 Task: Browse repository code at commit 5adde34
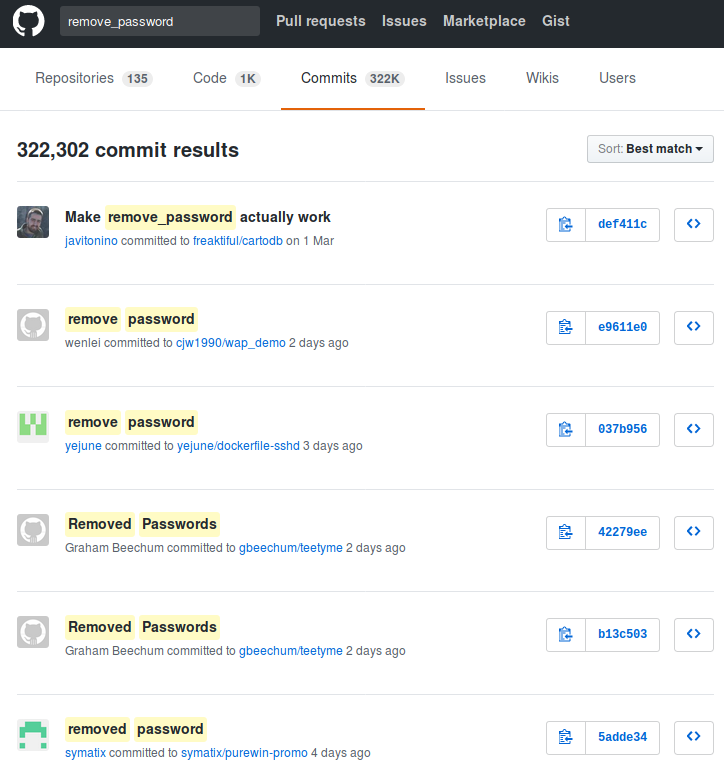693,737
